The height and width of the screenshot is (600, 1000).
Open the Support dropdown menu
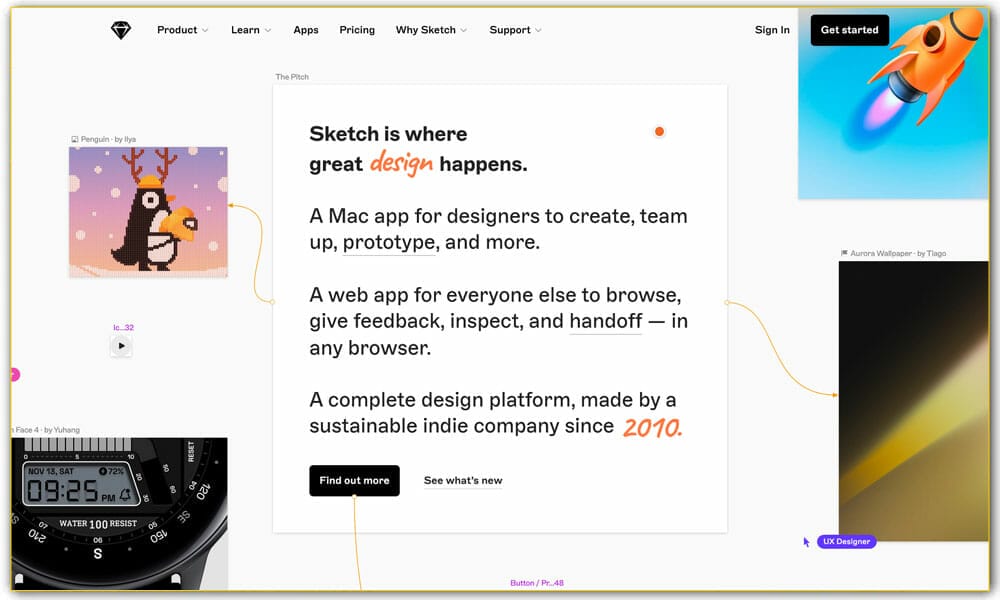coord(515,30)
